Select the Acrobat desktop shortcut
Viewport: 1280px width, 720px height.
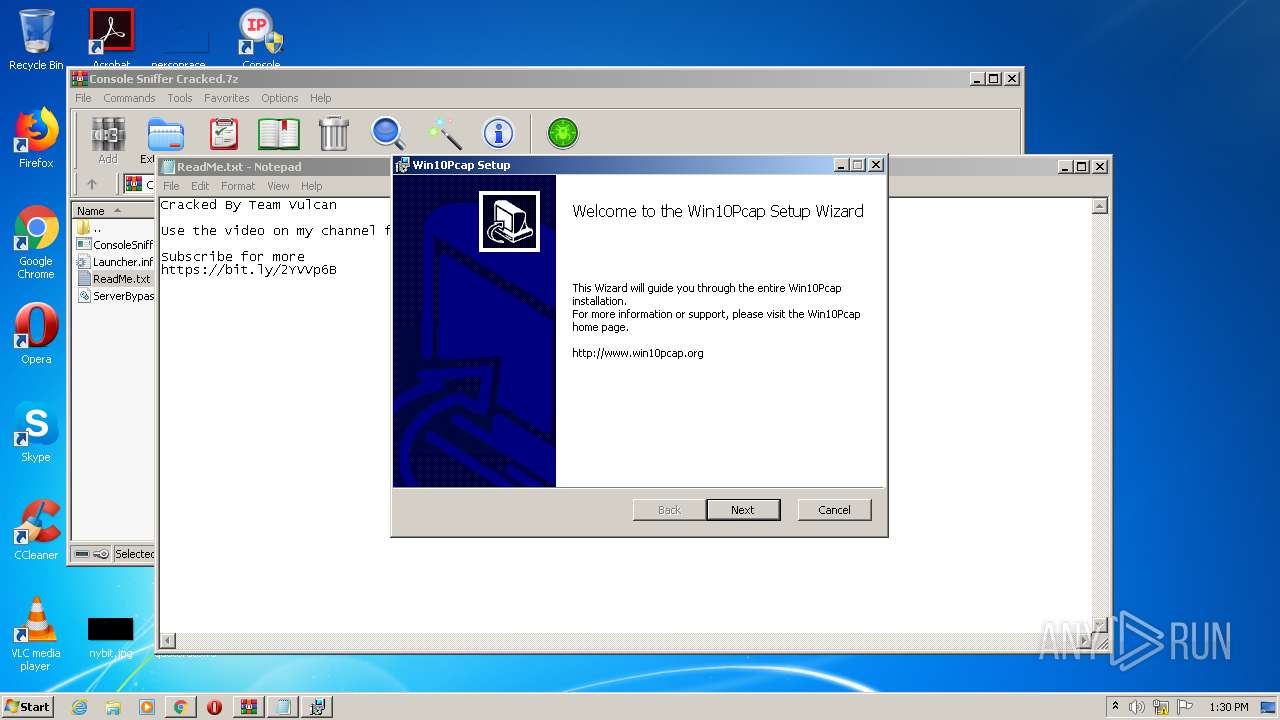(x=111, y=37)
